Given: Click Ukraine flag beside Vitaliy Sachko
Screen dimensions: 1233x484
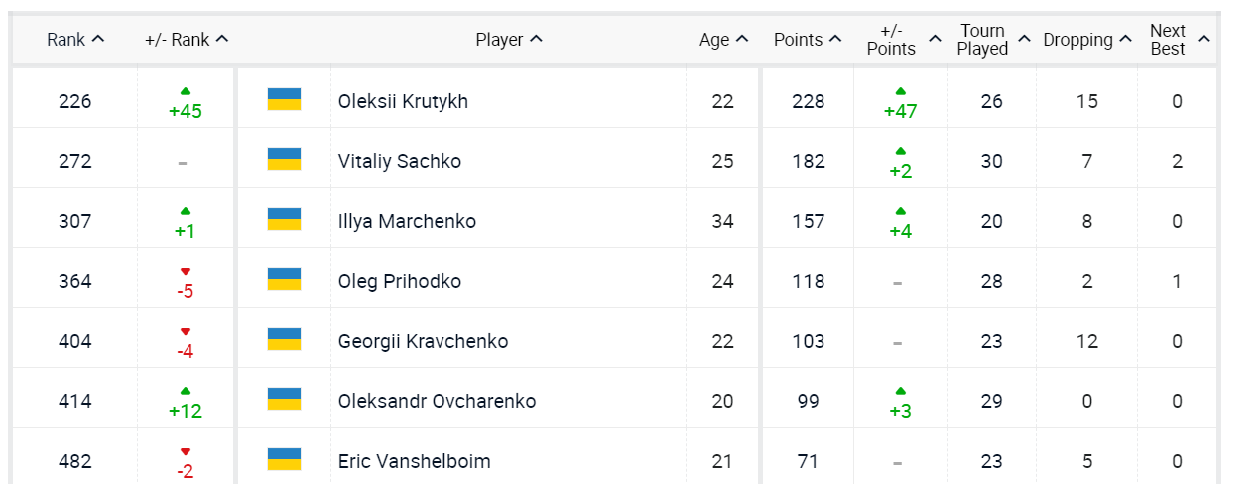Looking at the screenshot, I should click(x=284, y=159).
